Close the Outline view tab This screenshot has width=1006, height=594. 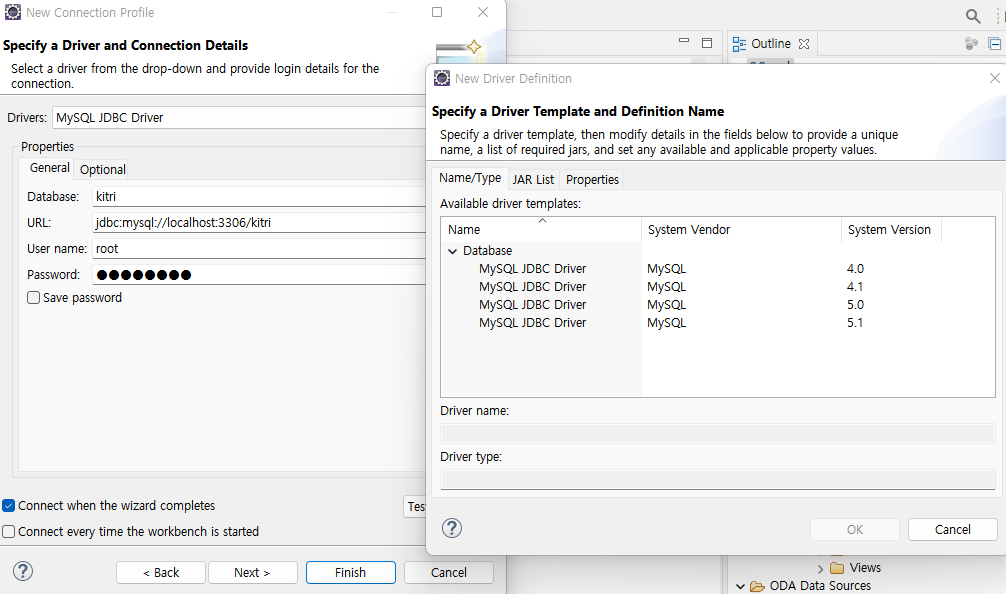[804, 44]
